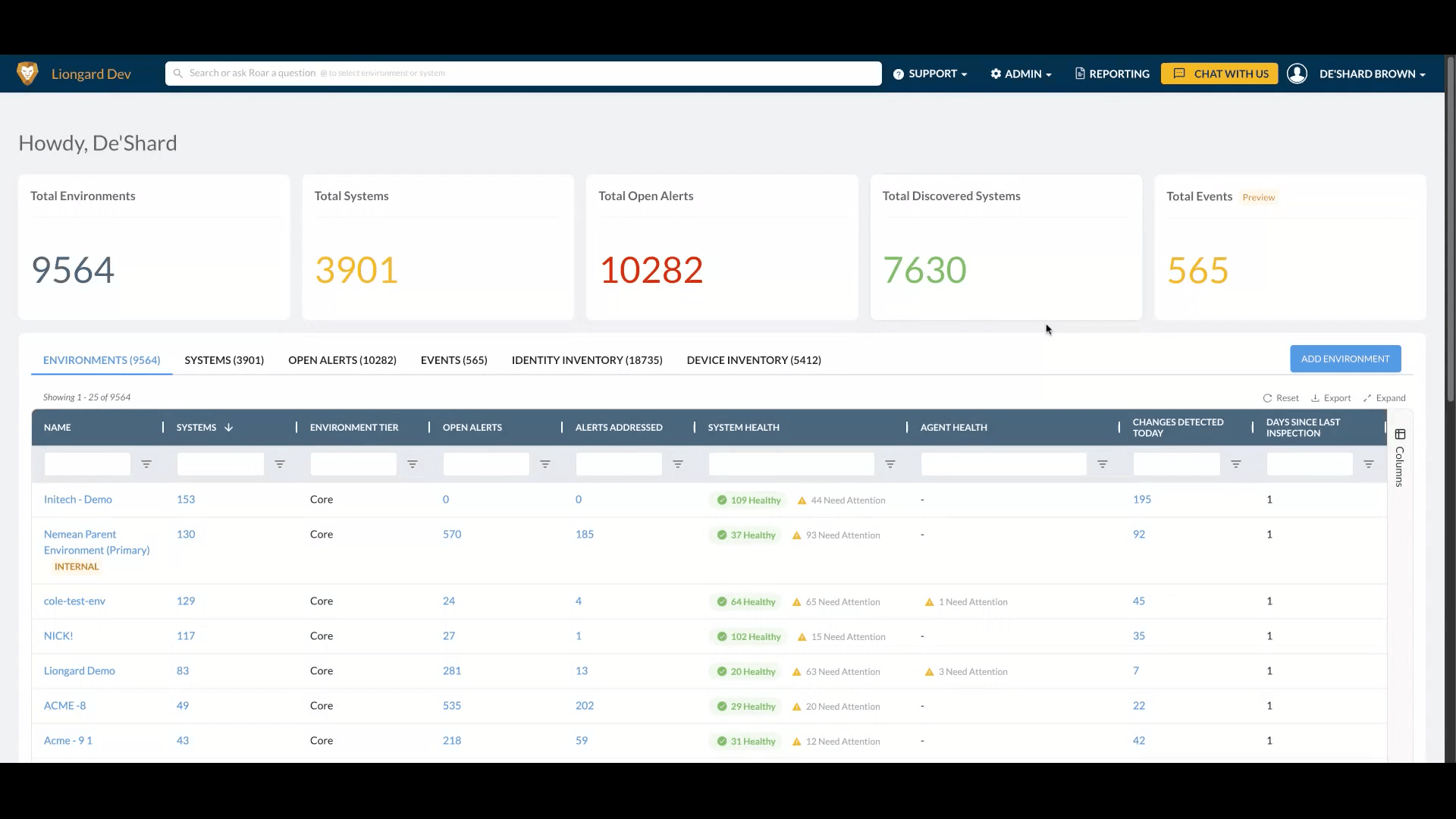Click filter icon for Days Since Last Inspection
Viewport: 1456px width, 819px height.
[1369, 464]
